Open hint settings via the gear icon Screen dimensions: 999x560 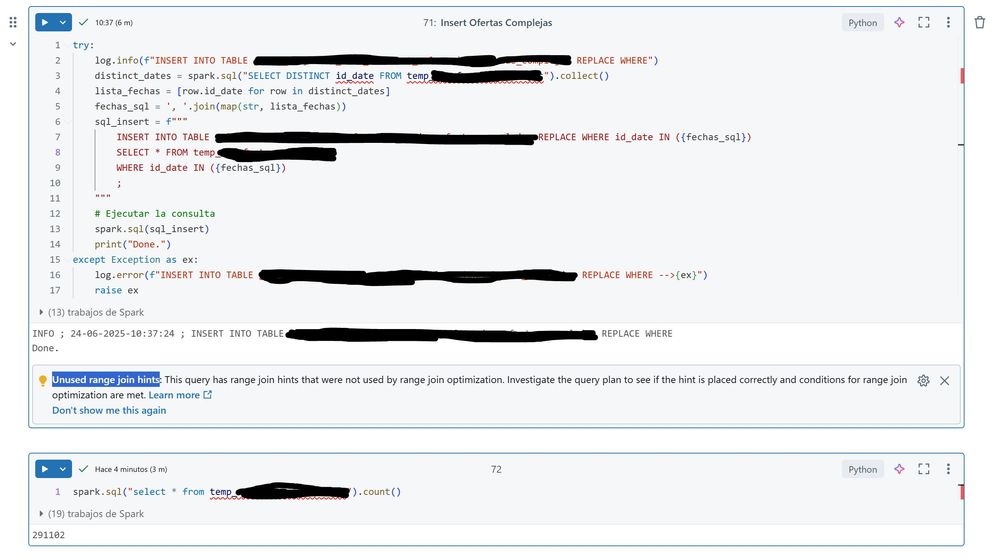point(923,381)
